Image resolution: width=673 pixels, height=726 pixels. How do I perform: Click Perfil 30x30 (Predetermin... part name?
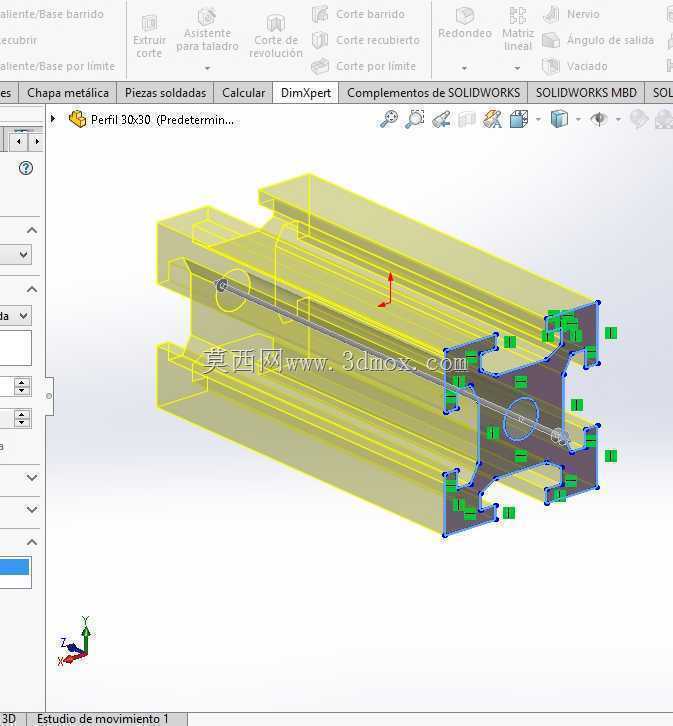[162, 120]
